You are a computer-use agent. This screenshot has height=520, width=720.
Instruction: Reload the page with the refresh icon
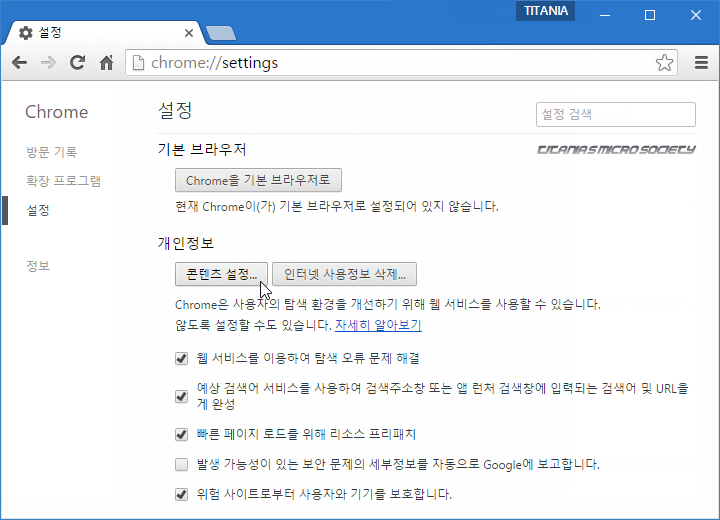tap(78, 62)
